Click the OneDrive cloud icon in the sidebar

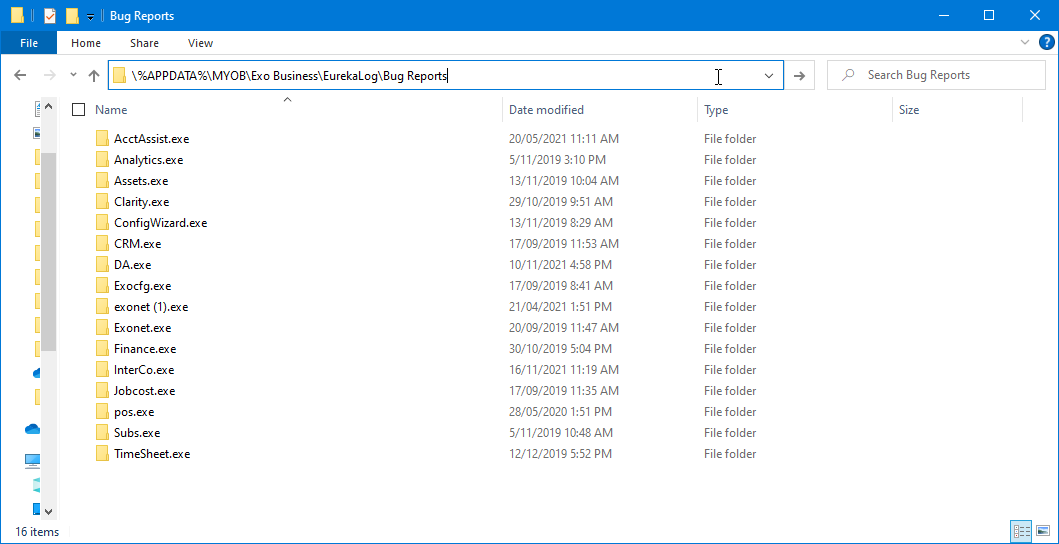tap(33, 429)
